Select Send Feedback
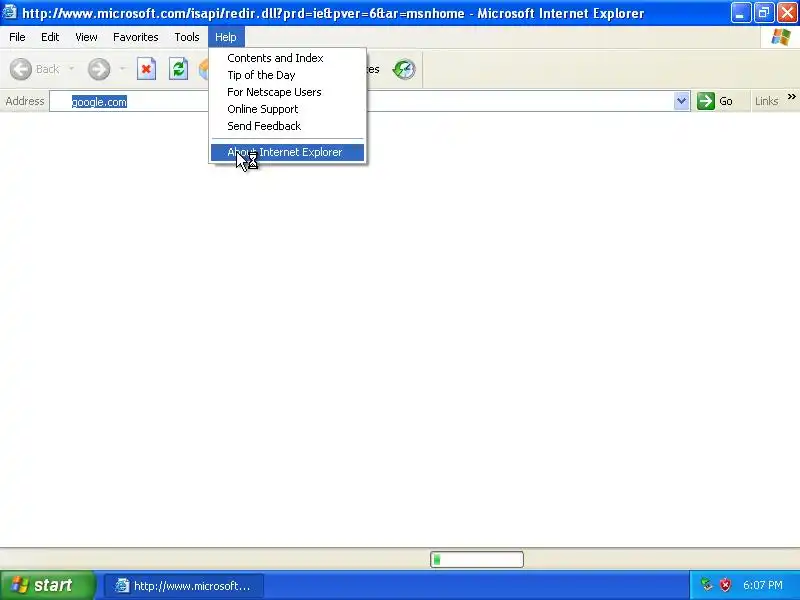This screenshot has width=800, height=600. coord(288,126)
